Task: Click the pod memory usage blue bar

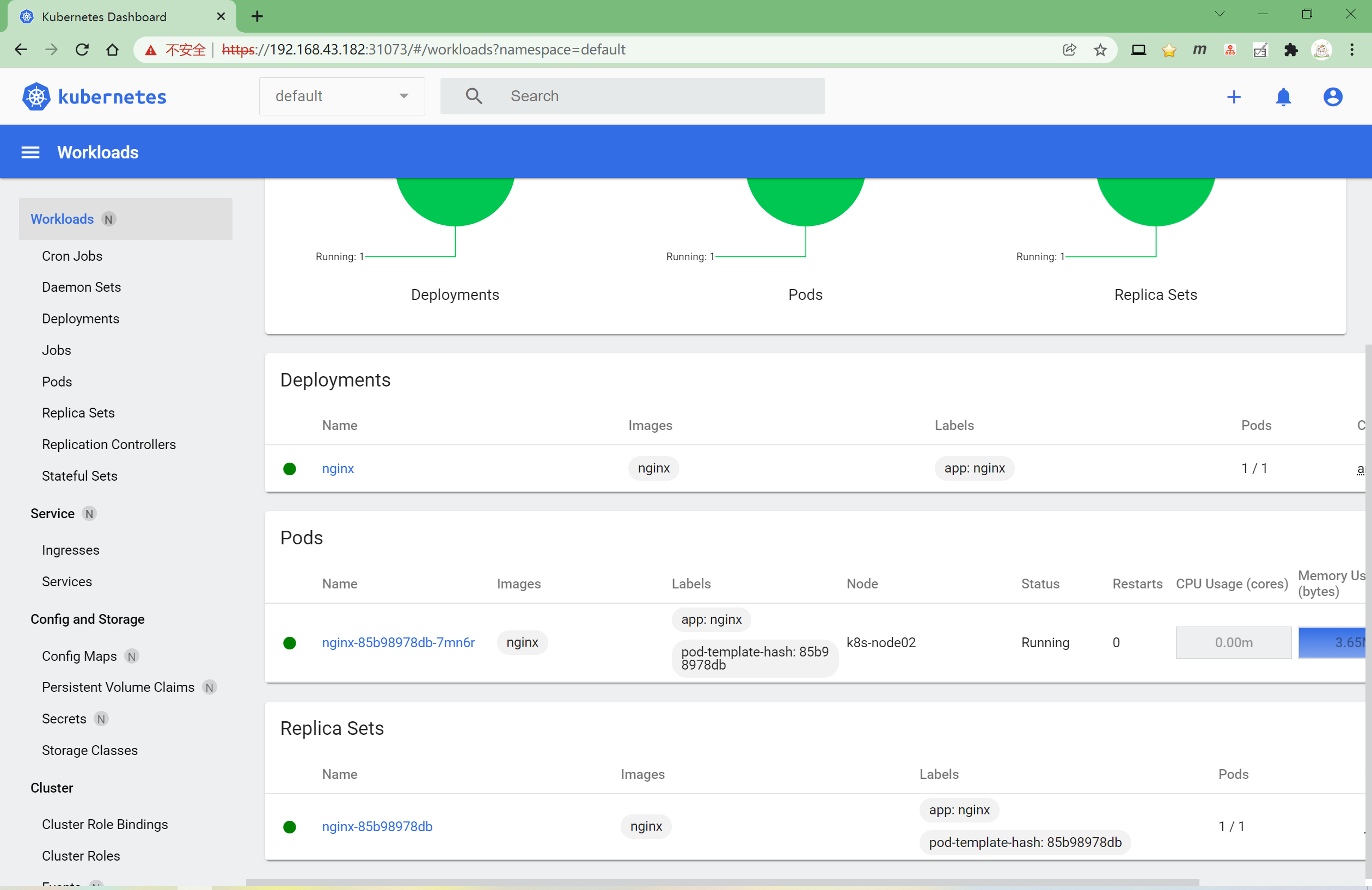Action: point(1332,643)
